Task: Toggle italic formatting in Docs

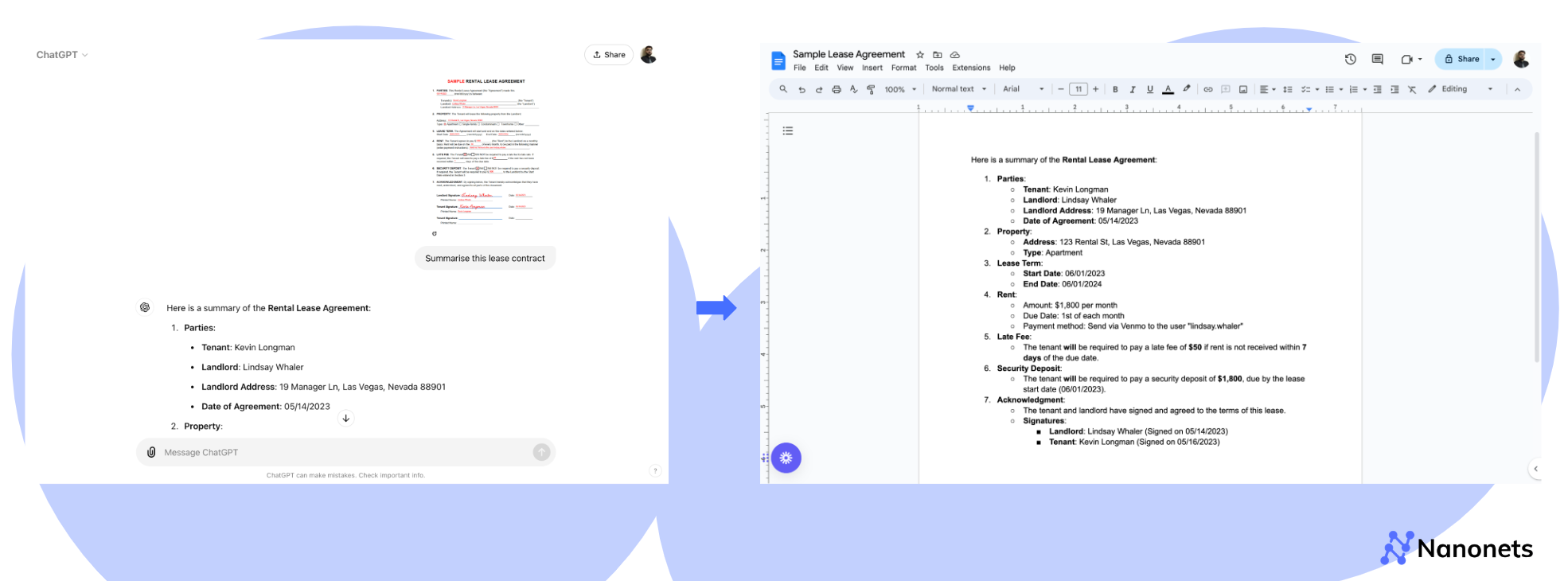Action: [1133, 89]
